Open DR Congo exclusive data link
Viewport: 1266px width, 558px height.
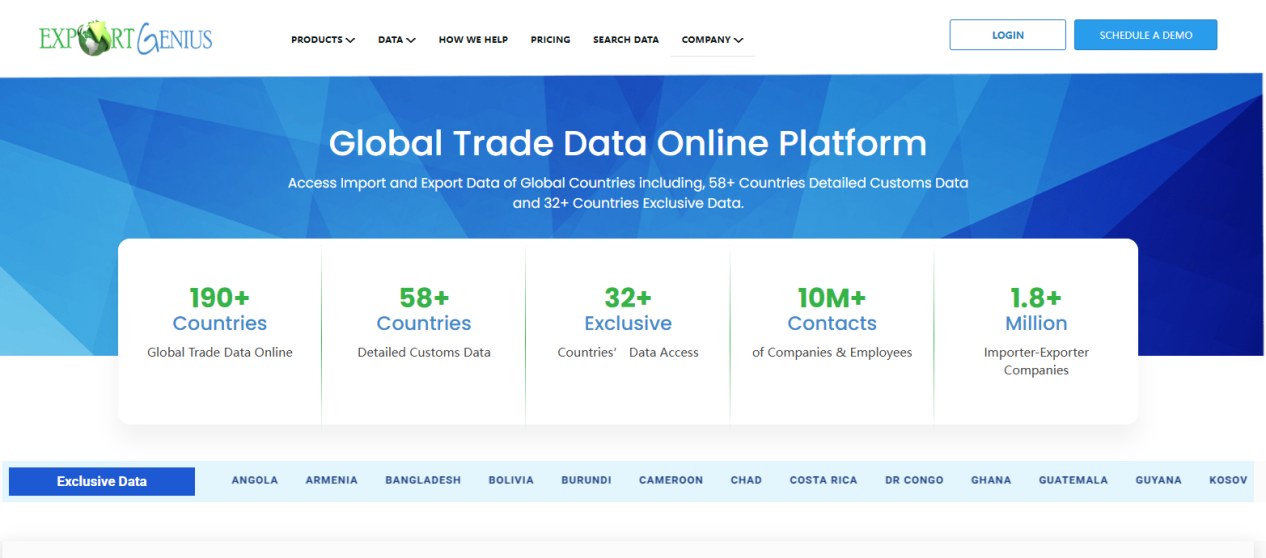pyautogui.click(x=914, y=480)
